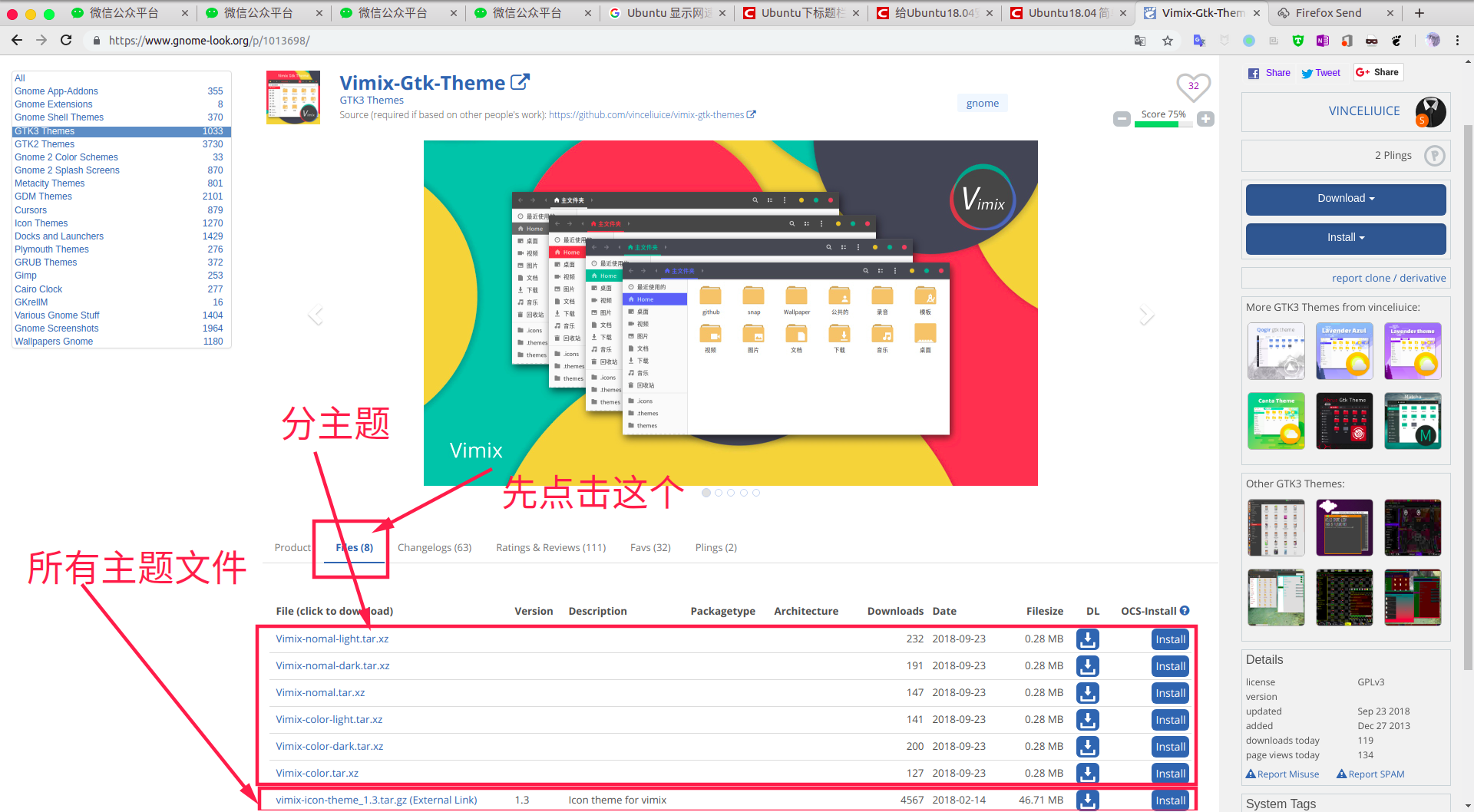Open OCS-Install help question mark icon
Viewport: 1474px width, 812px height.
tap(1185, 611)
